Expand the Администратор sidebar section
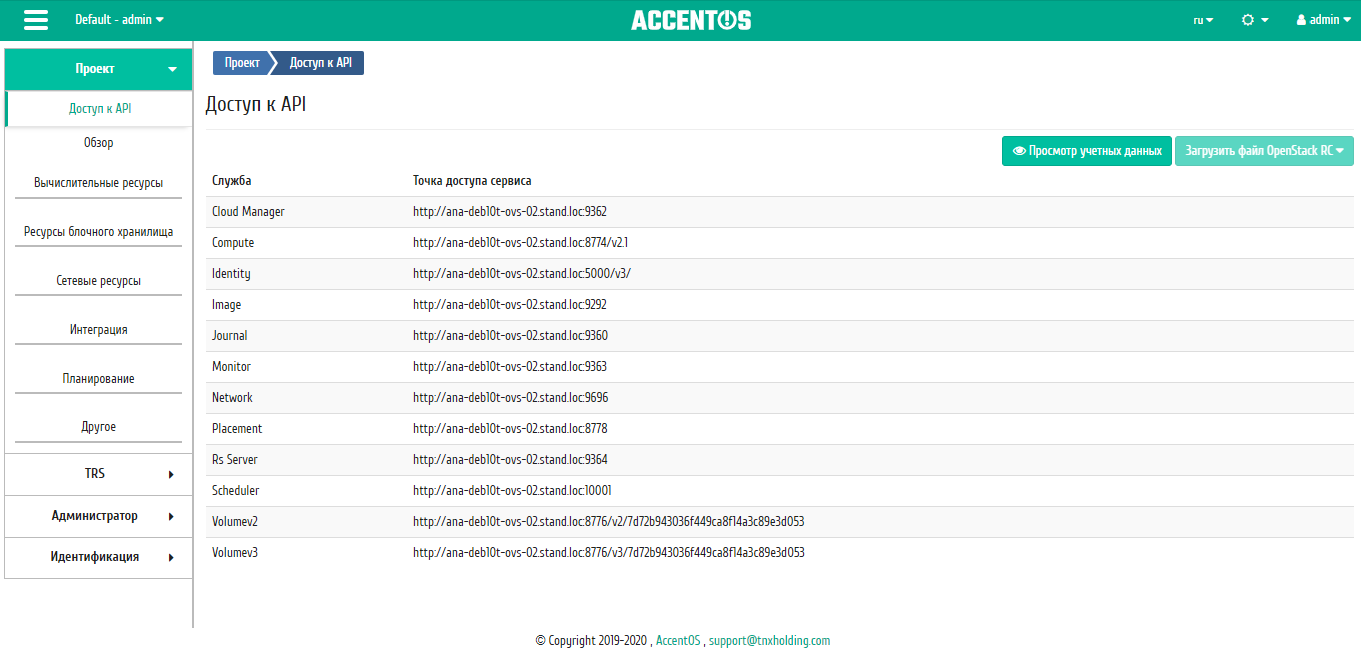 pyautogui.click(x=98, y=516)
